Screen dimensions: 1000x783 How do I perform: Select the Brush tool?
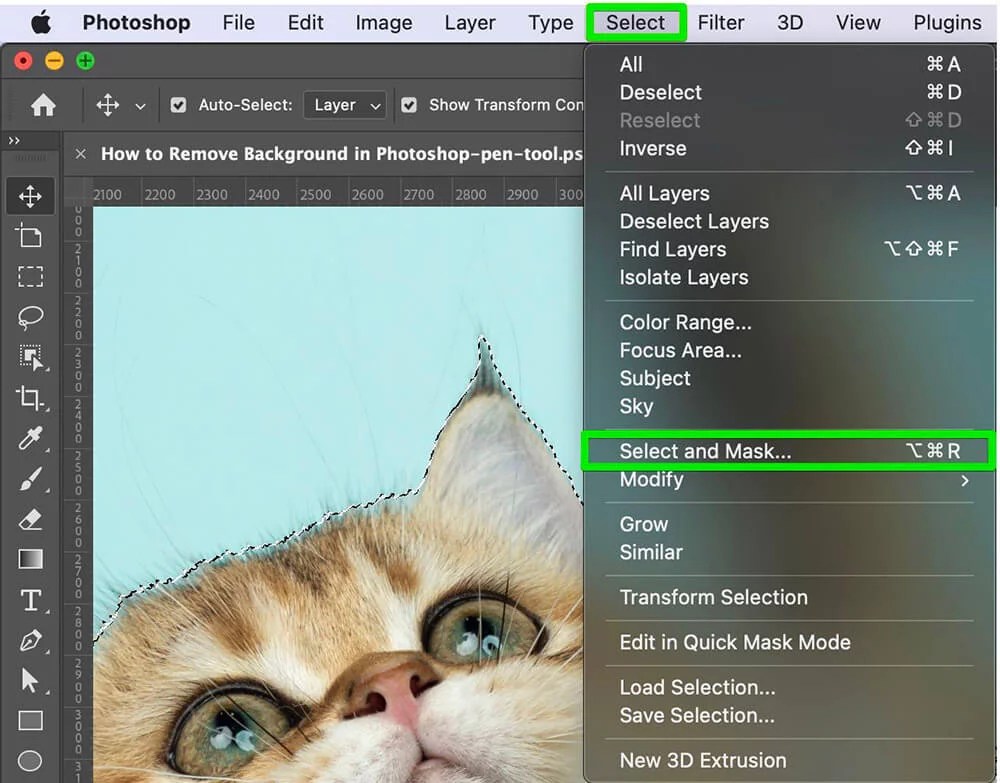click(x=30, y=478)
